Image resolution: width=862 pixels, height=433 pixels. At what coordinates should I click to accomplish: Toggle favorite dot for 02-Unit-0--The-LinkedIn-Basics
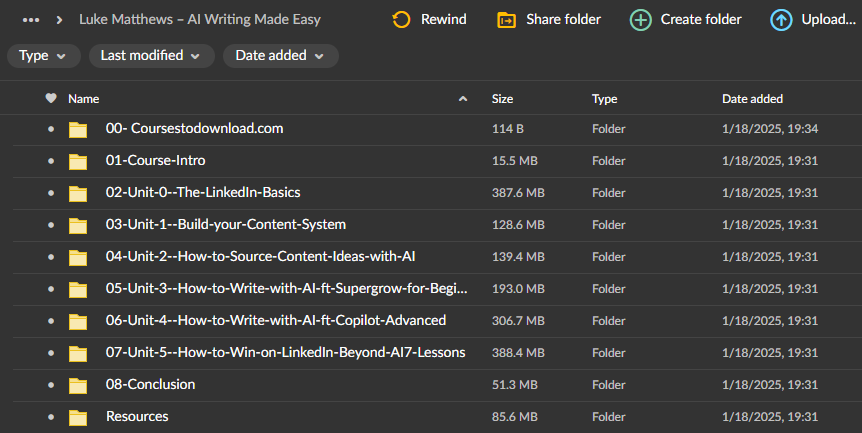pos(51,193)
